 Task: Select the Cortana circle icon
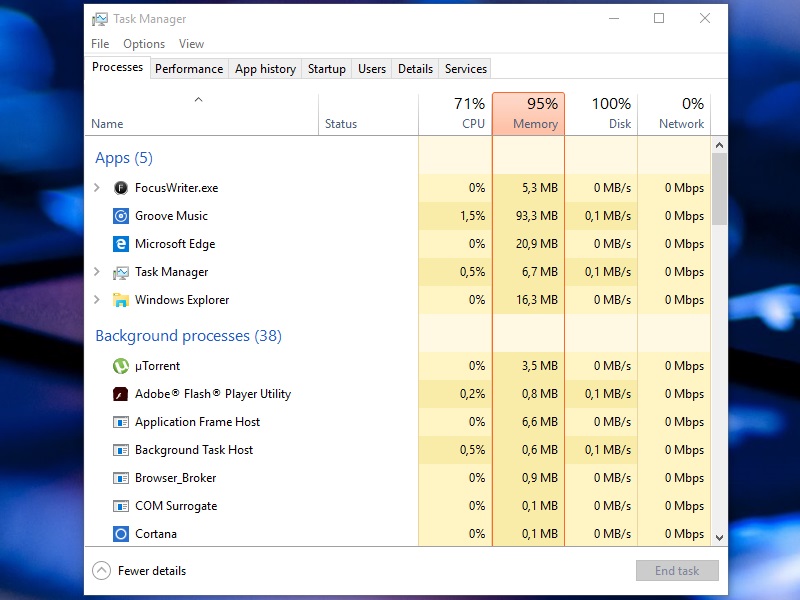click(120, 534)
